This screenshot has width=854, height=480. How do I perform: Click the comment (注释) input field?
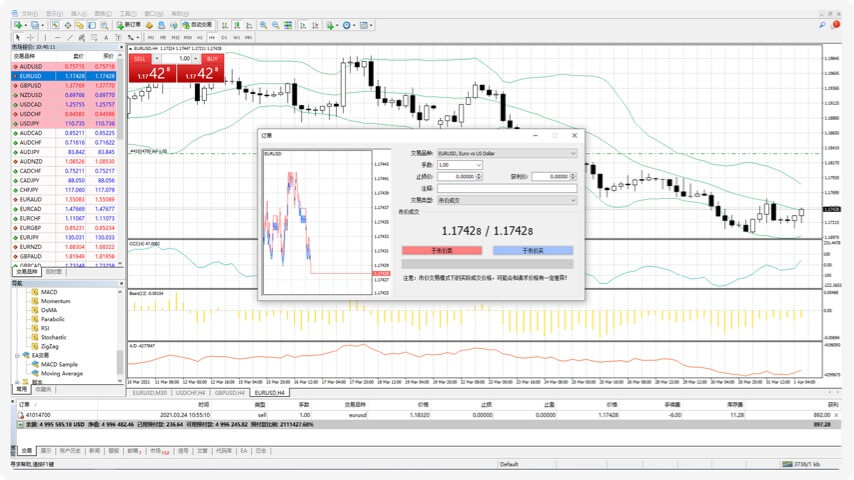click(507, 188)
